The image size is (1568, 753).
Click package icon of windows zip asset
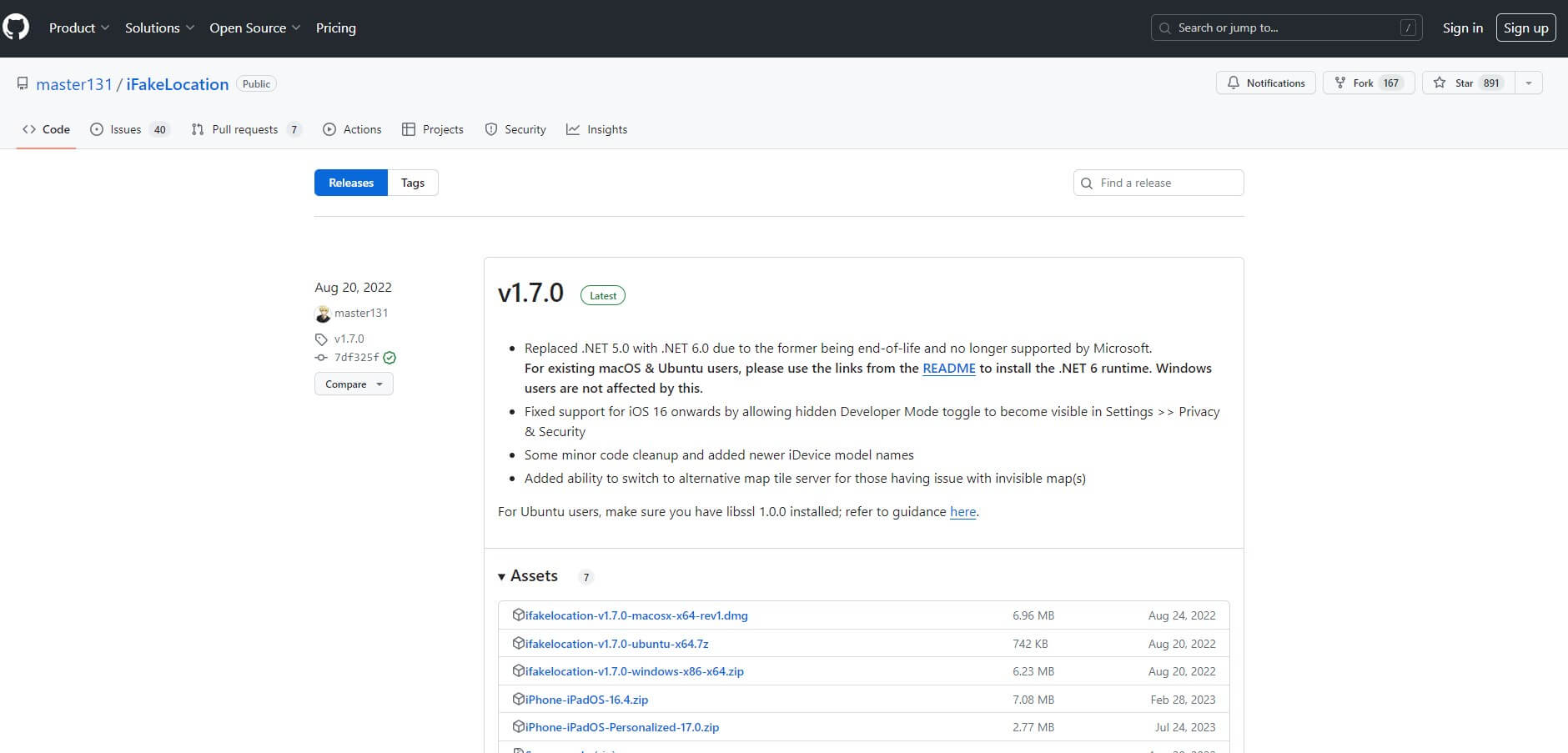518,670
